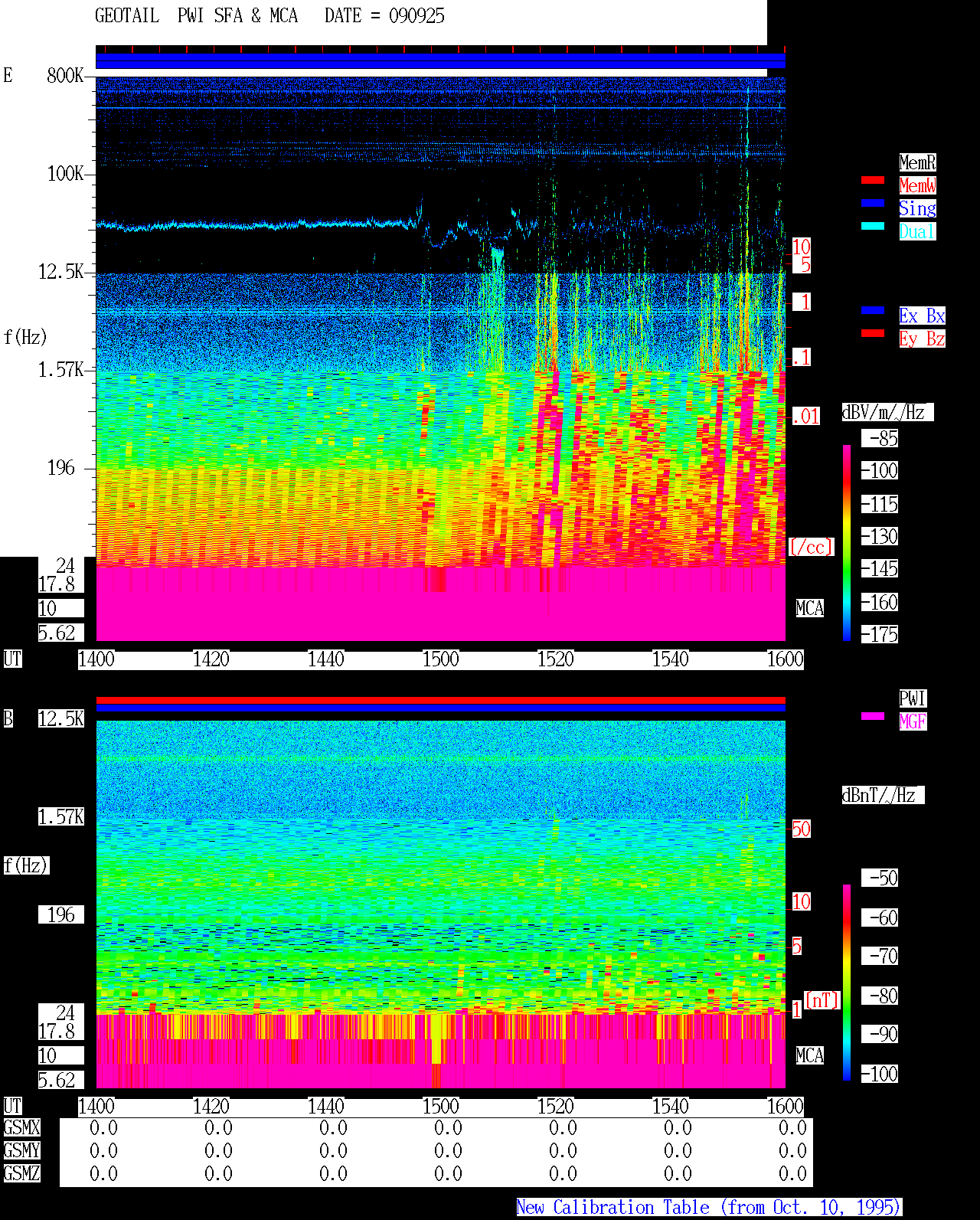This screenshot has width=980, height=1220.
Task: Click the lower MCA label near nT
Action: 810,1055
